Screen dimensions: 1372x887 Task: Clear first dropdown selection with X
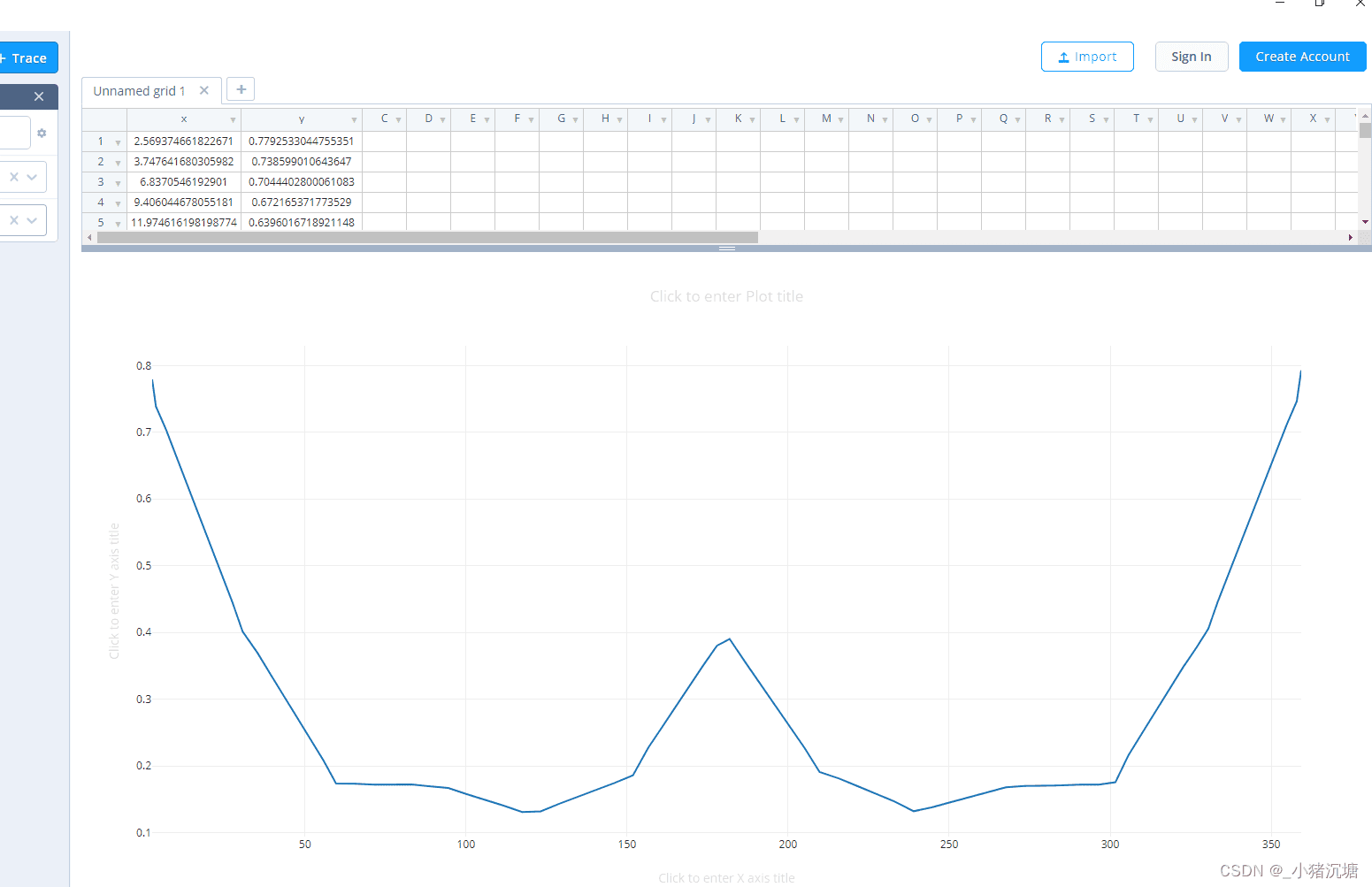[14, 177]
